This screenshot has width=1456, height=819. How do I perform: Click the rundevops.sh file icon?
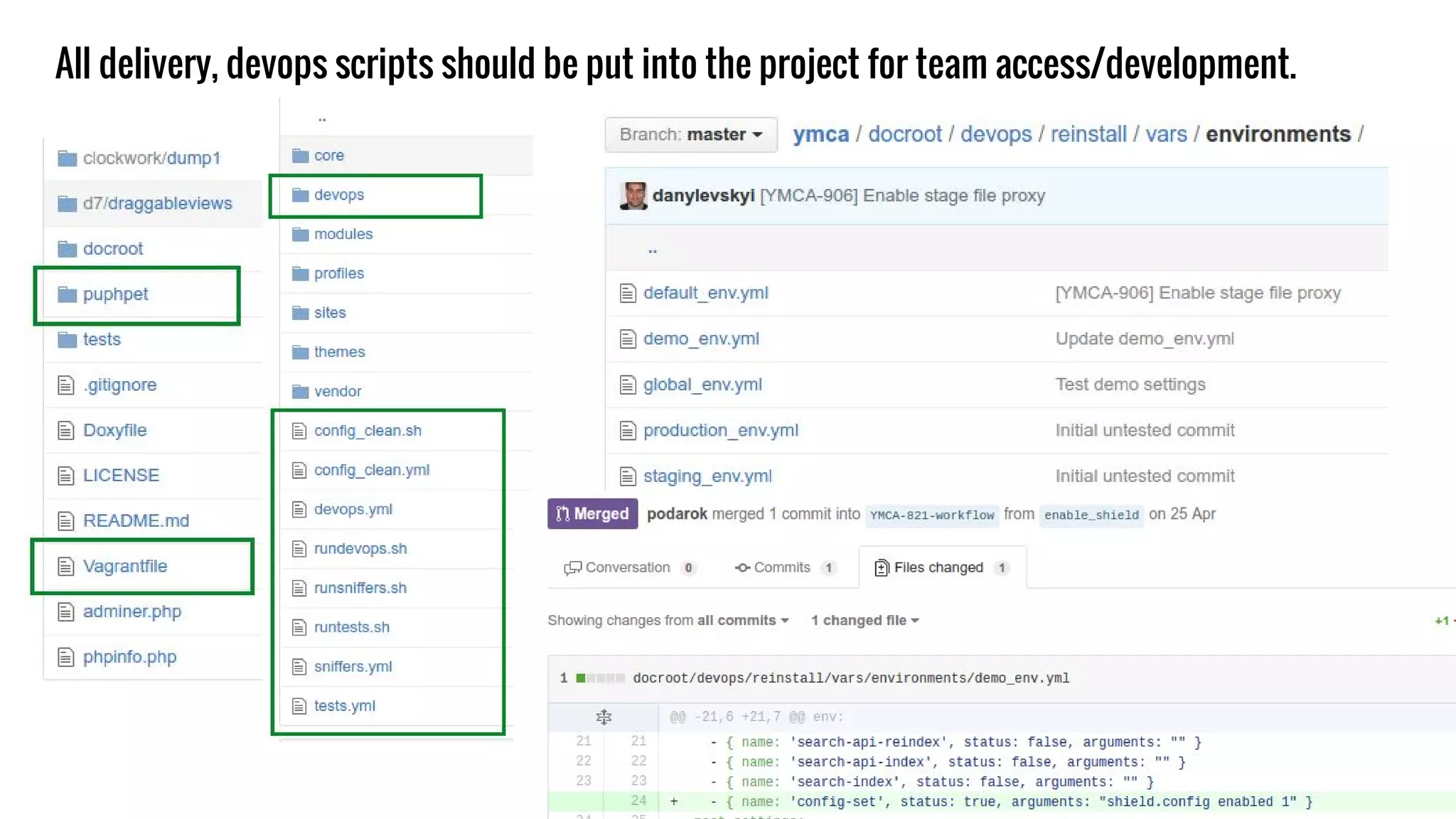coord(299,549)
